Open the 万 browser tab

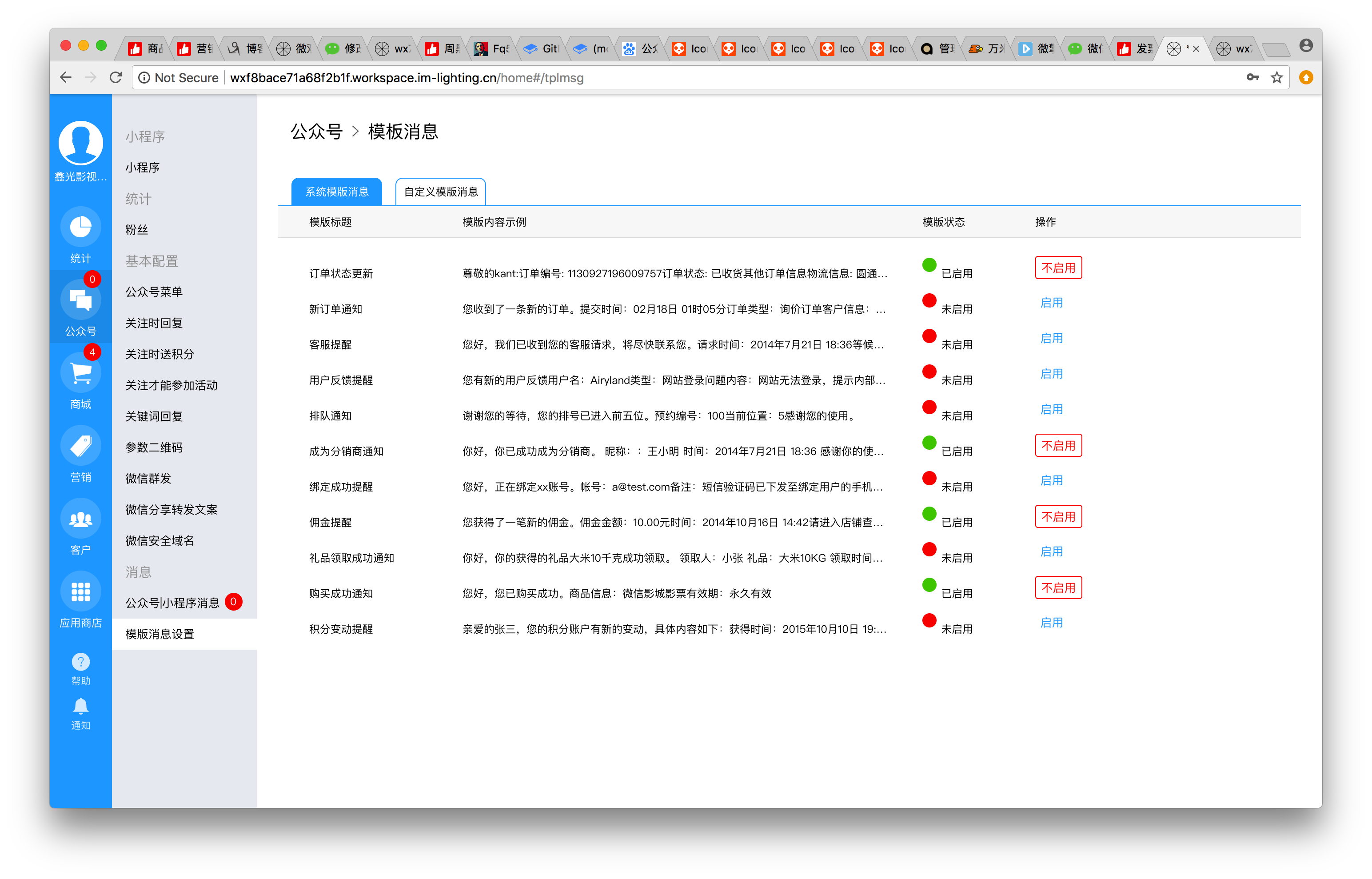pos(987,49)
